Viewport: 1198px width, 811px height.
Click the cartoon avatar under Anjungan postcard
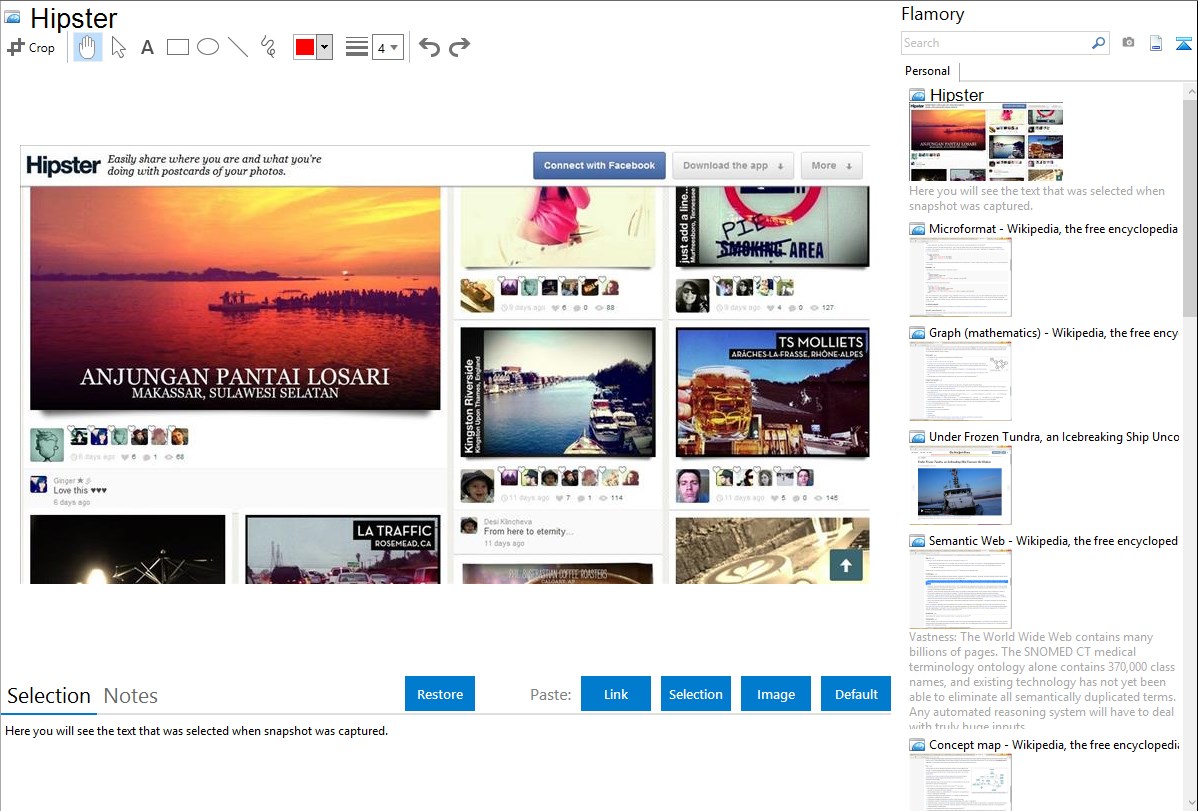coord(47,445)
